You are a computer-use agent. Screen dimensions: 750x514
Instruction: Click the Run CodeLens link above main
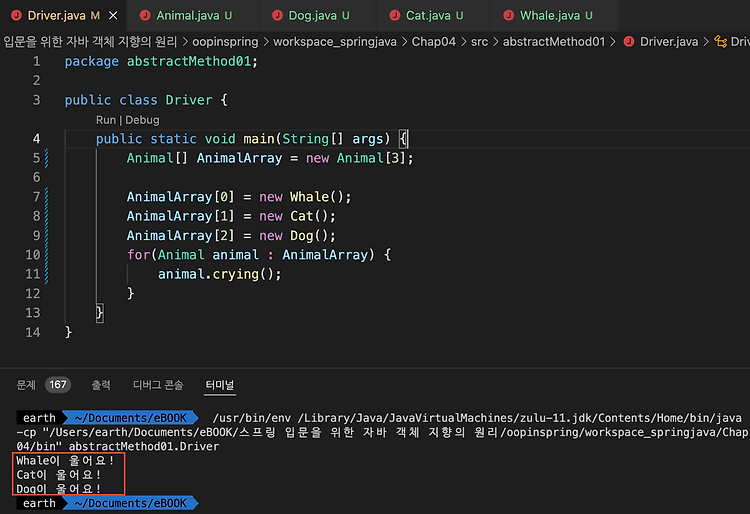click(x=106, y=120)
